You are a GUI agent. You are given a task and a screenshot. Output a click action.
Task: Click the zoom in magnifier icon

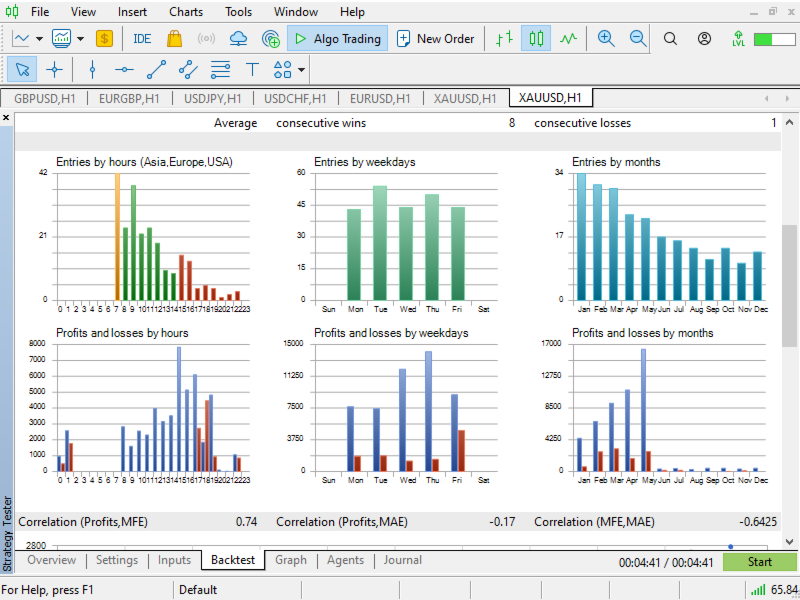tap(606, 39)
